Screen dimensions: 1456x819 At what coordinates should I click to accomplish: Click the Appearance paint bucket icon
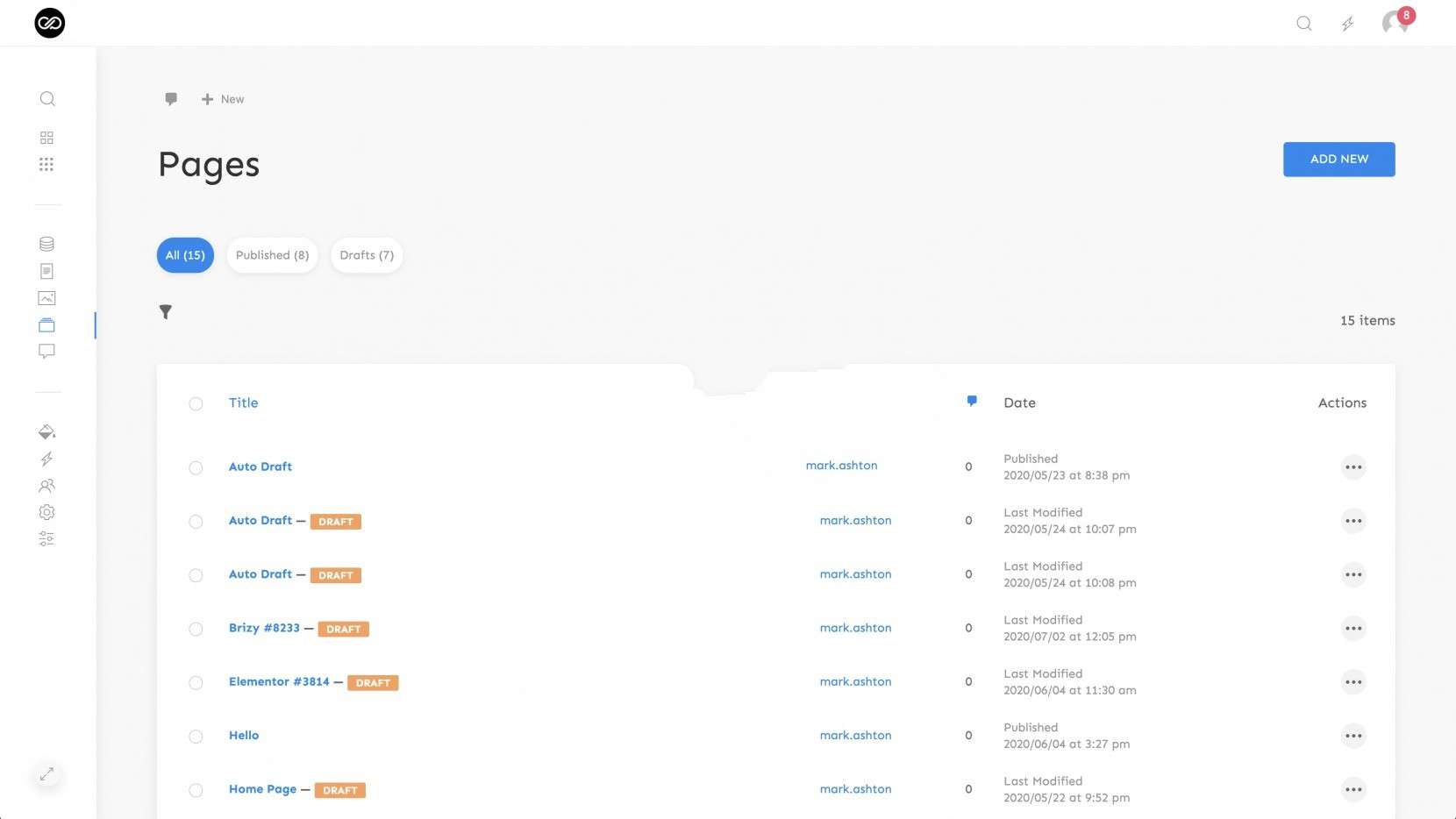(x=46, y=431)
